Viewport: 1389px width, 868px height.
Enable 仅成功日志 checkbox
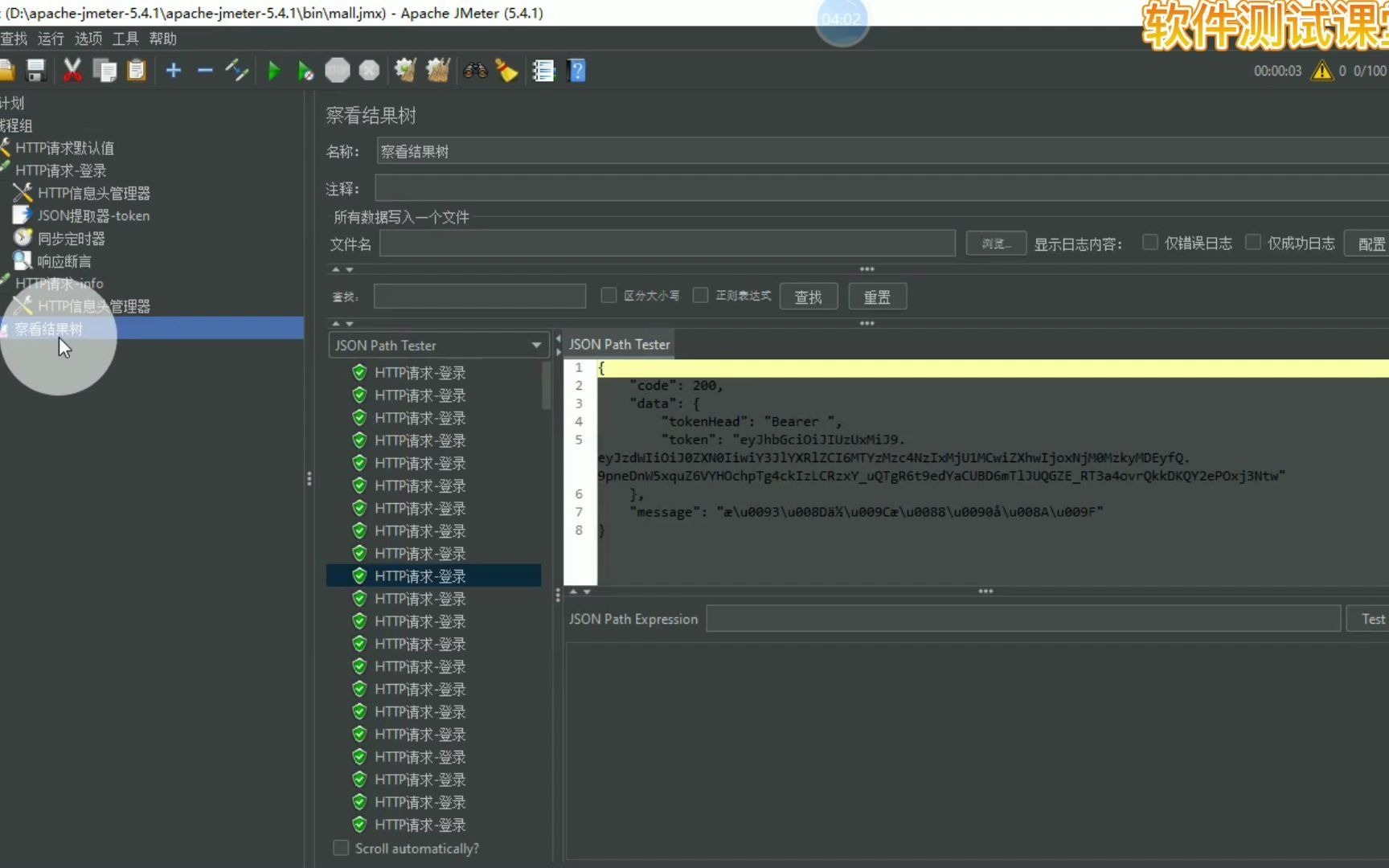(x=1253, y=243)
